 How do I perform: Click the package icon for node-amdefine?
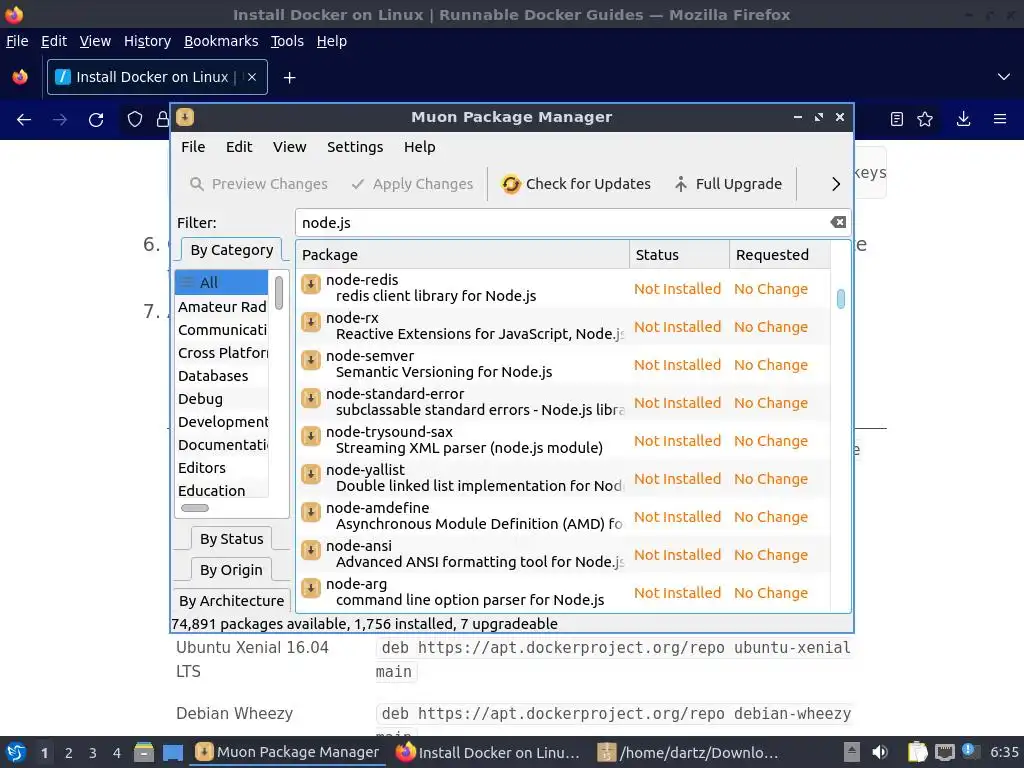311,511
